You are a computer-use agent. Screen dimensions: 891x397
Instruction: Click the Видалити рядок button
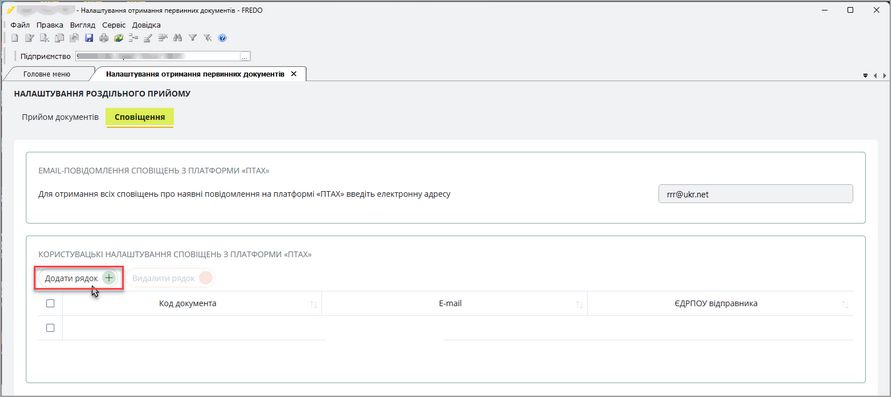170,278
